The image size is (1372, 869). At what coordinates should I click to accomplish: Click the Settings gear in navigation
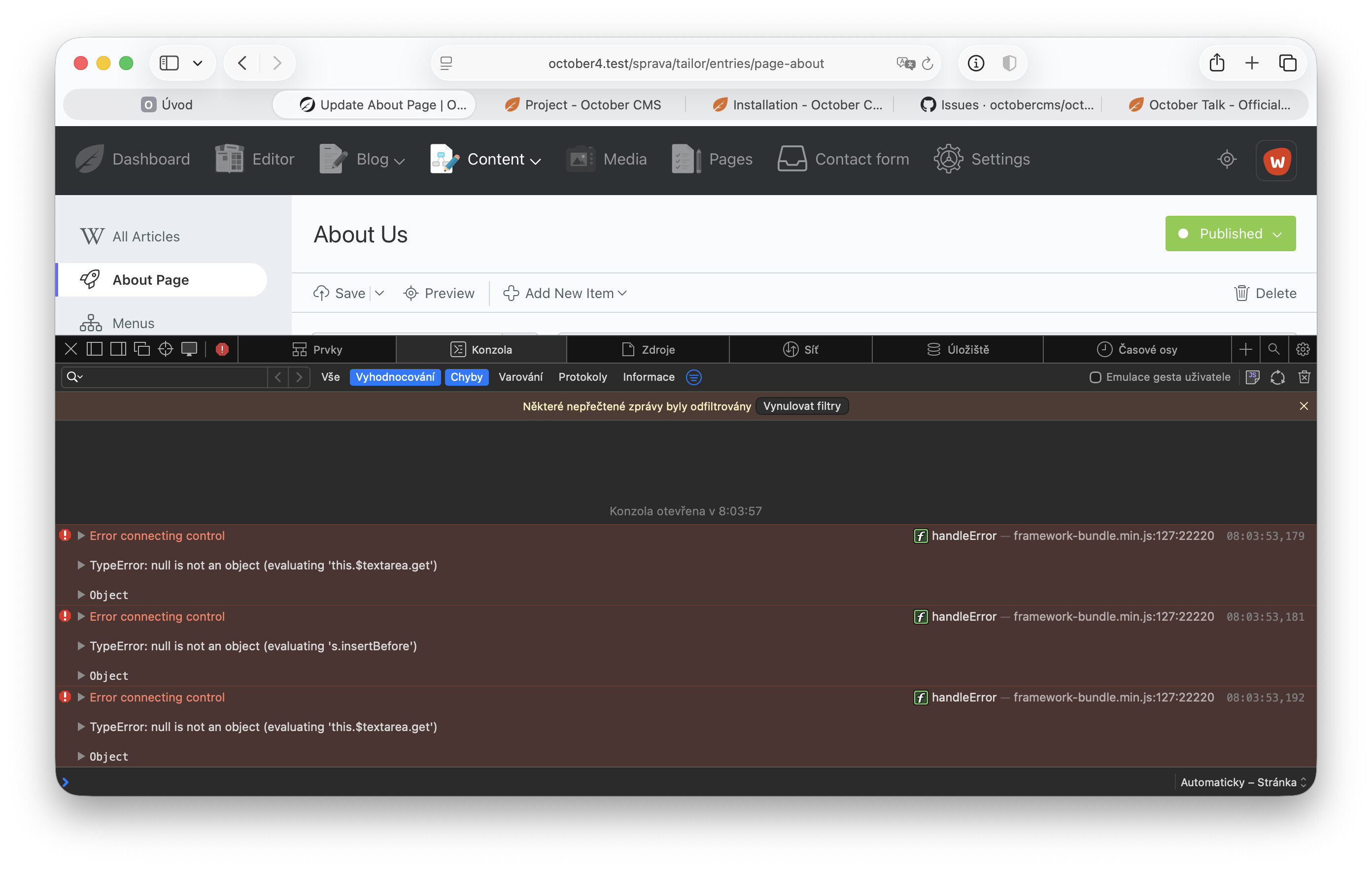coord(948,159)
